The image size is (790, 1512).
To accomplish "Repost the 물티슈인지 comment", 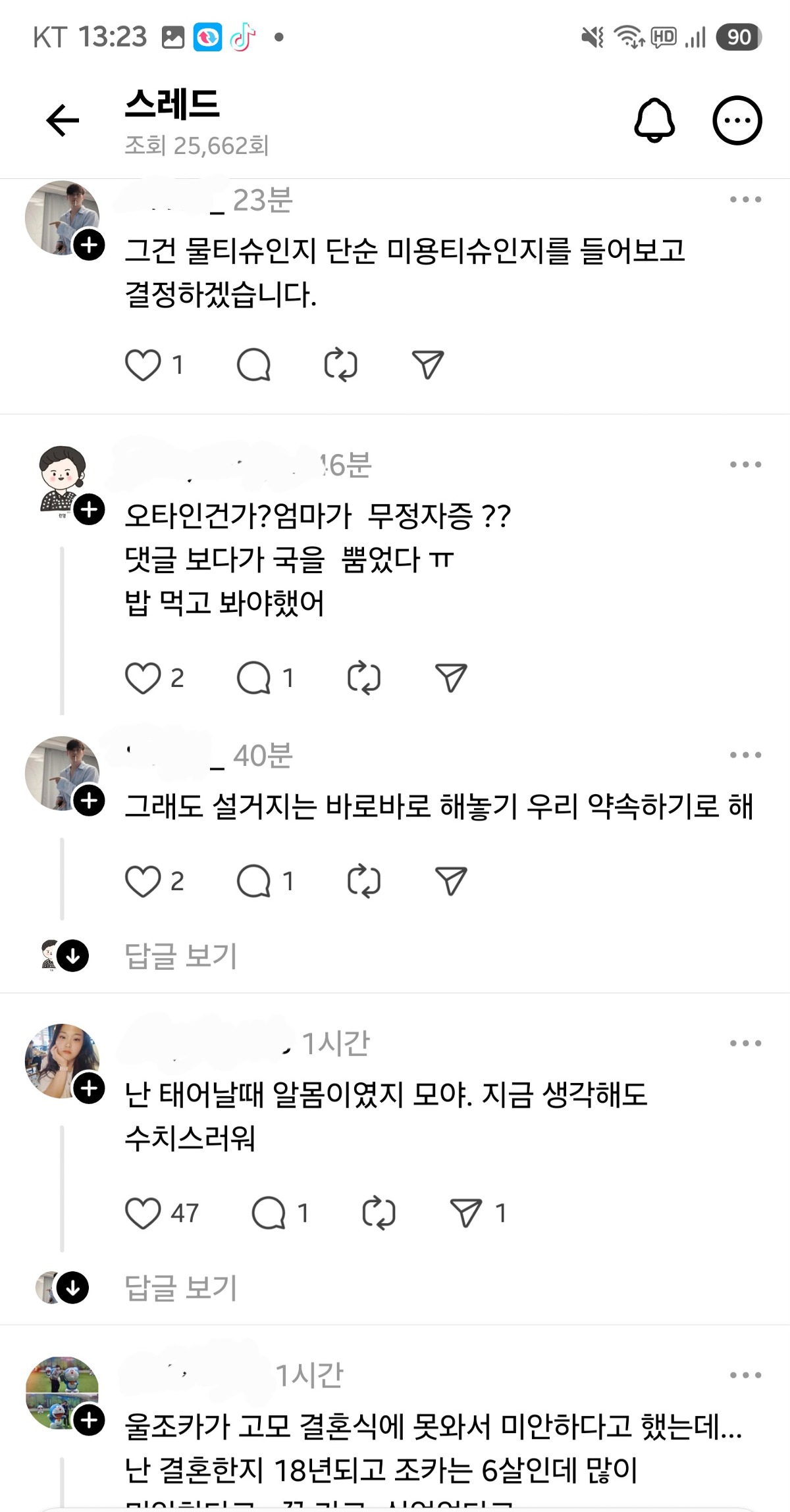I will (341, 365).
